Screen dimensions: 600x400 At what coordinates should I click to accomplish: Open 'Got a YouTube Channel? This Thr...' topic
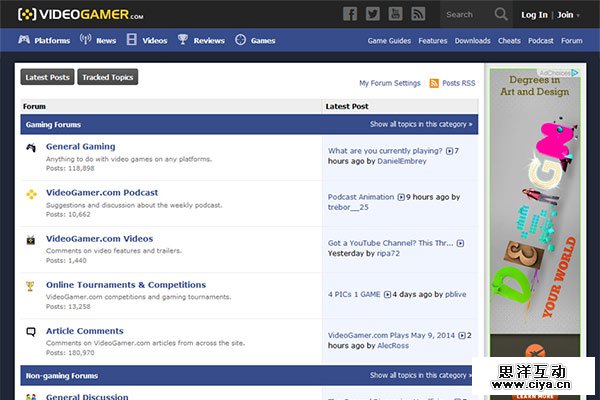click(x=390, y=243)
